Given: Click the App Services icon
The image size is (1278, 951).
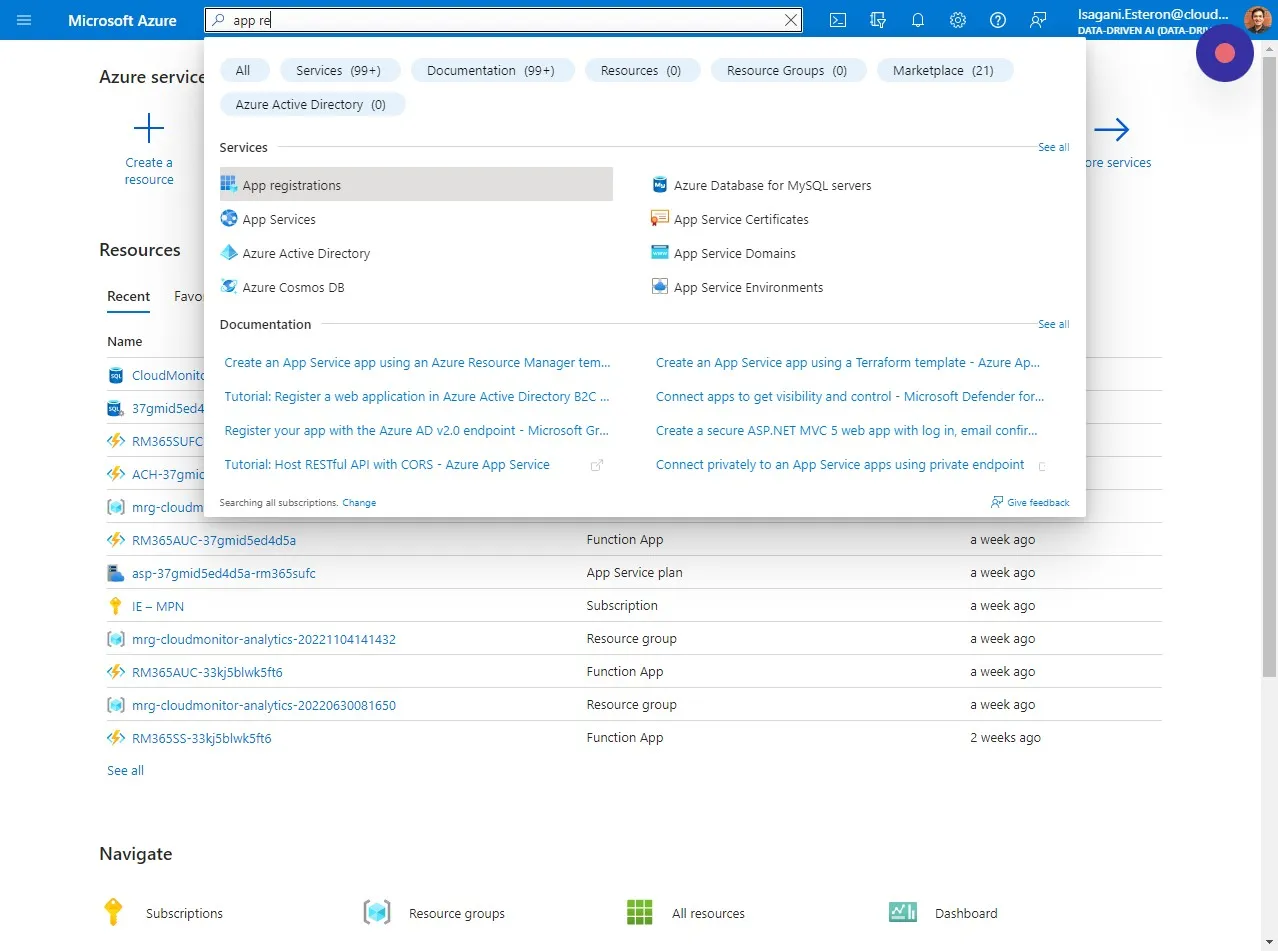Looking at the screenshot, I should click(229, 219).
